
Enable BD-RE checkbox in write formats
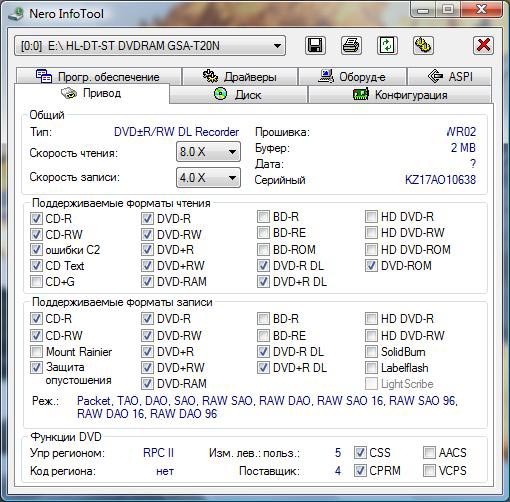(263, 335)
